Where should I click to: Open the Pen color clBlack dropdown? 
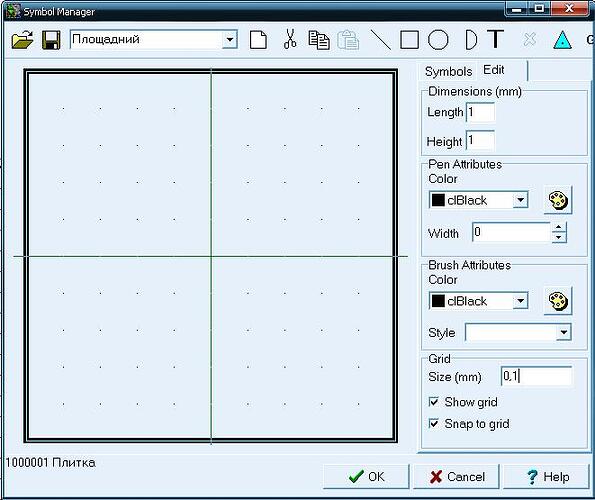pos(520,200)
